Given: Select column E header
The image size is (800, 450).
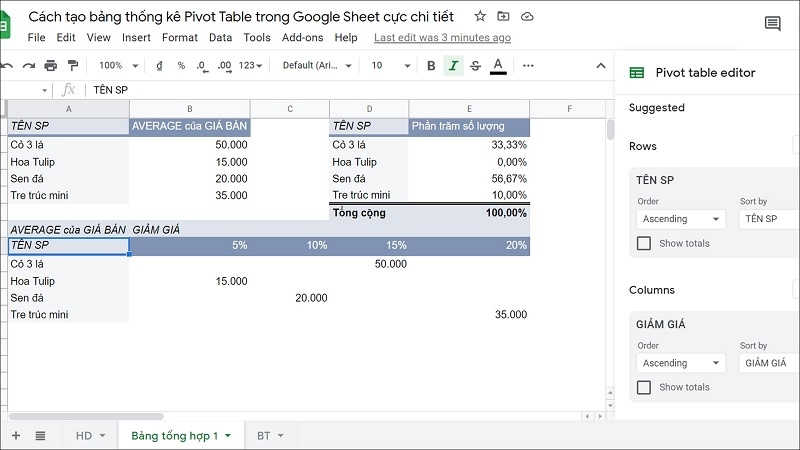Looking at the screenshot, I should pyautogui.click(x=469, y=109).
